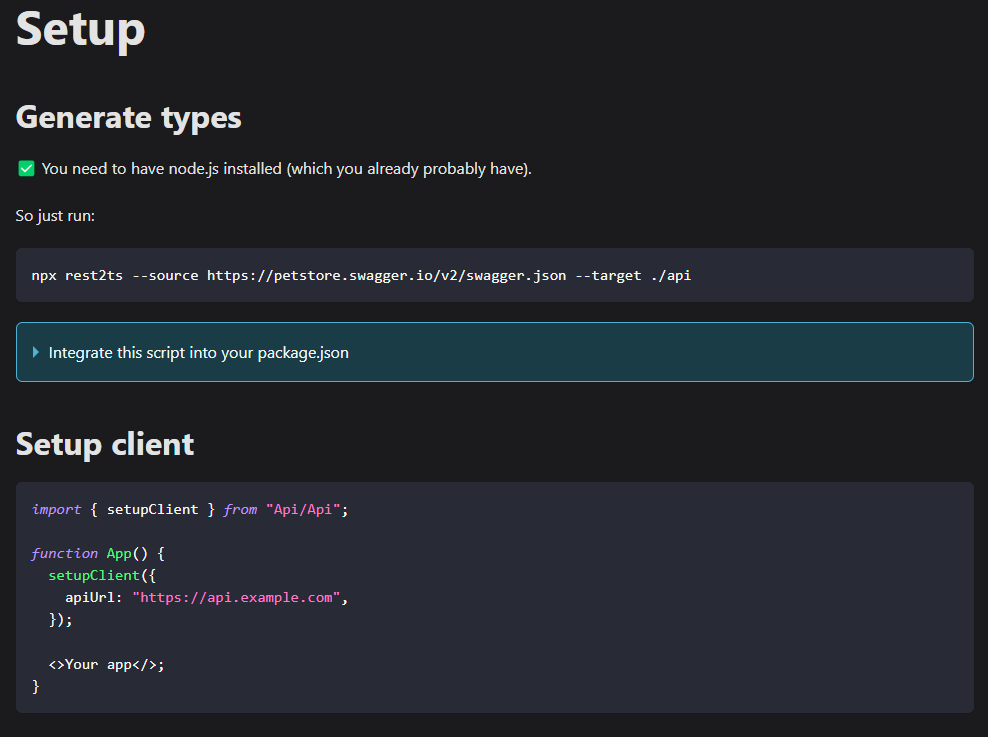
Task: Click the '<>Your app</>' JSX line
Action: click(x=106, y=664)
